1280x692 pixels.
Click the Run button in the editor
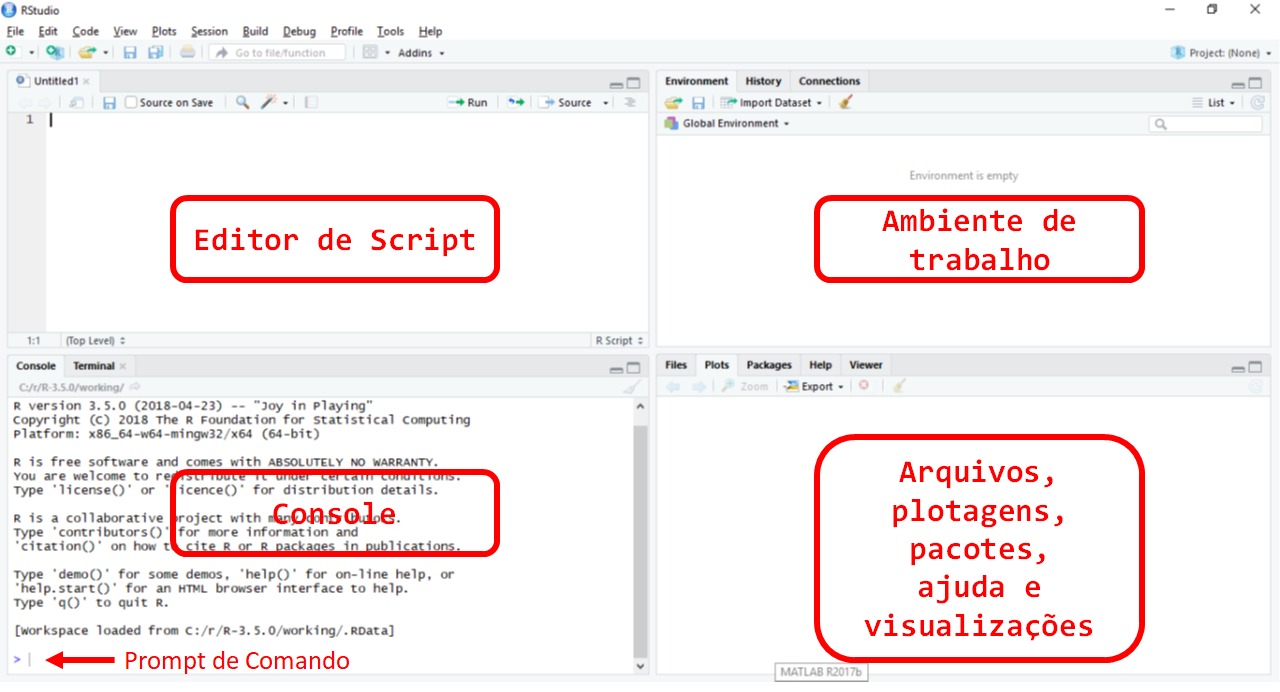468,102
